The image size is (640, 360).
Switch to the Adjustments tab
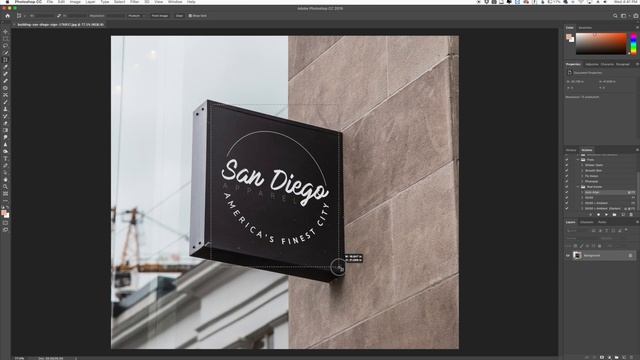[x=591, y=64]
